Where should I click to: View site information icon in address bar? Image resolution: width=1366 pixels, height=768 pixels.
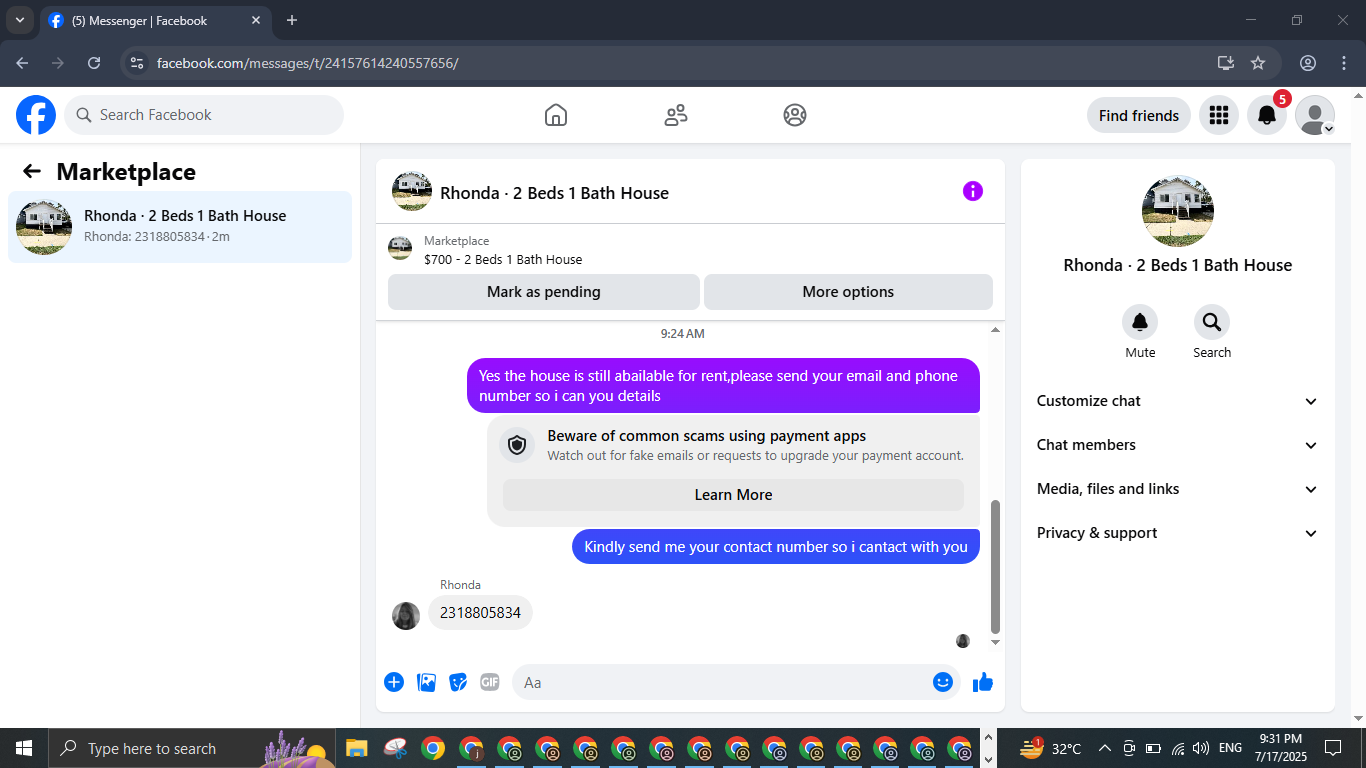138,63
